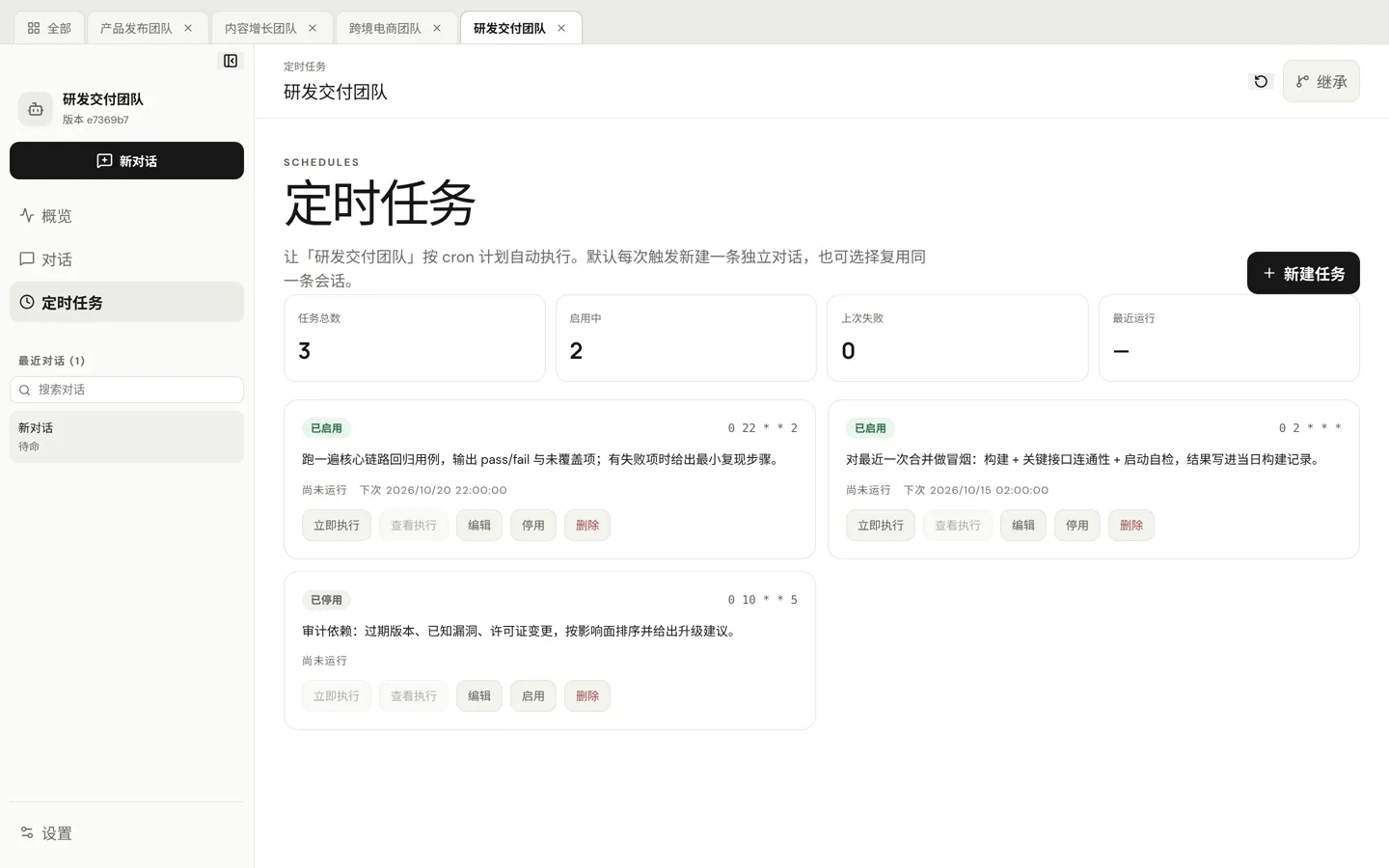Click the 任务总数 stat card
This screenshot has height=868, width=1389.
(x=415, y=339)
